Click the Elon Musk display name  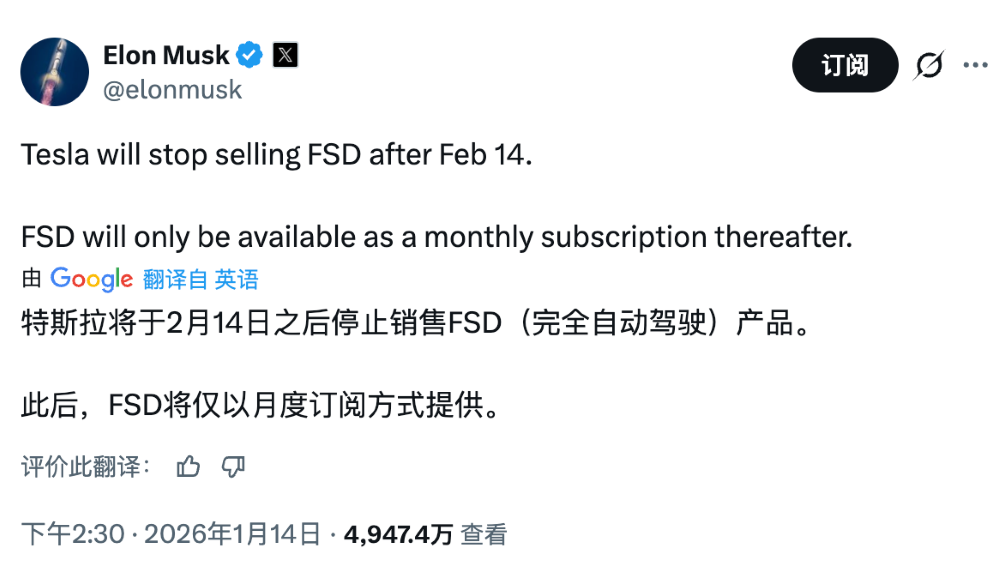click(x=166, y=56)
